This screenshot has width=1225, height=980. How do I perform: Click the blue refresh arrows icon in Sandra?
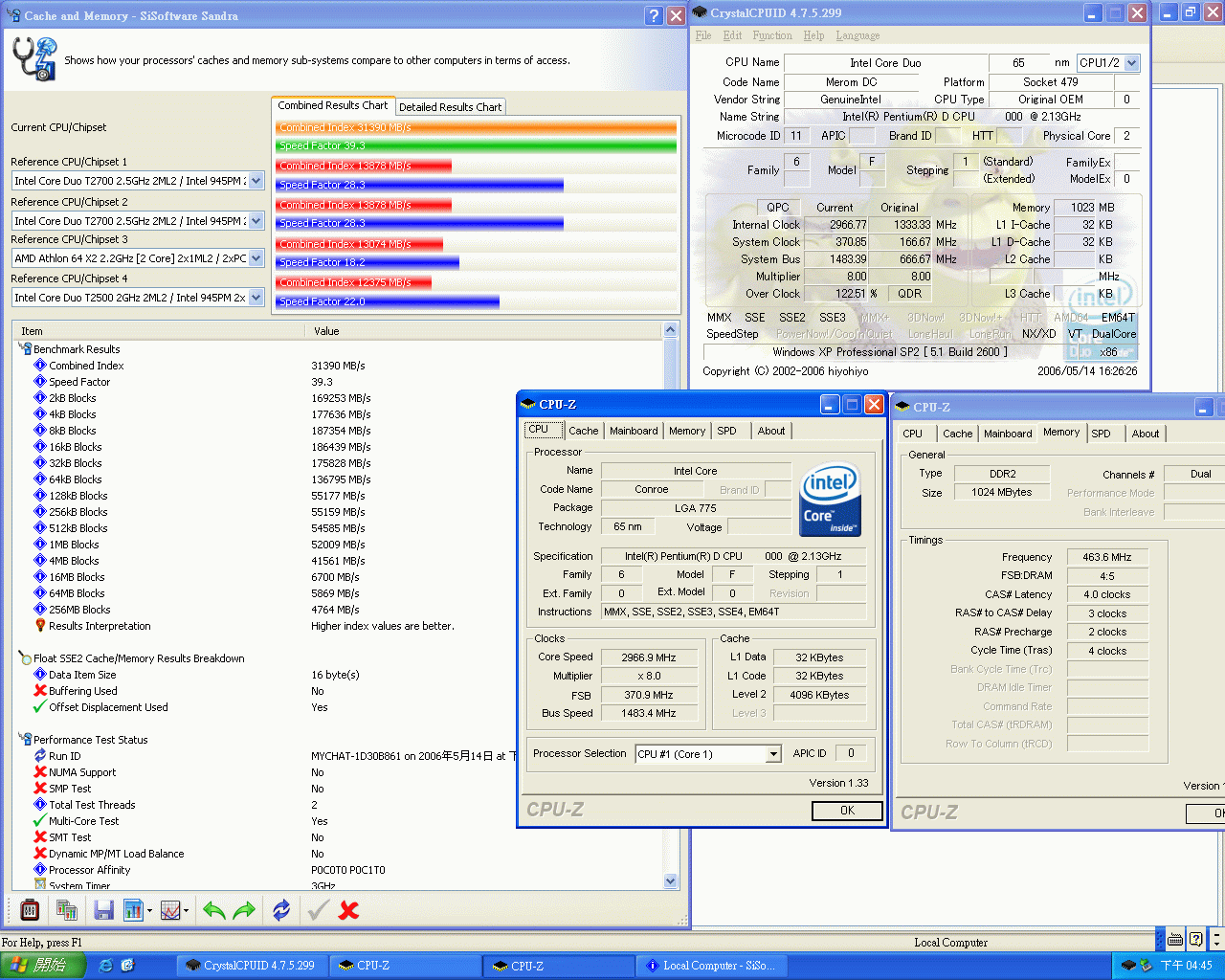281,910
